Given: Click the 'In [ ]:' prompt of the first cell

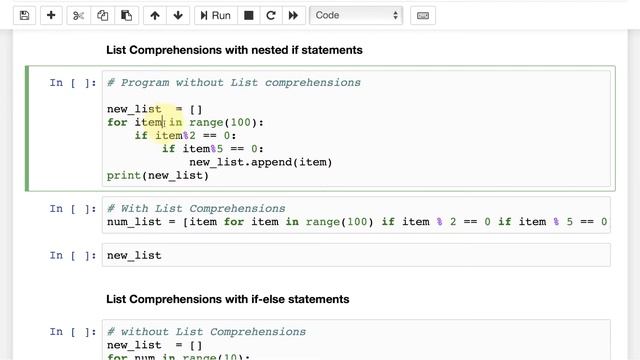Looking at the screenshot, I should pos(73,83).
